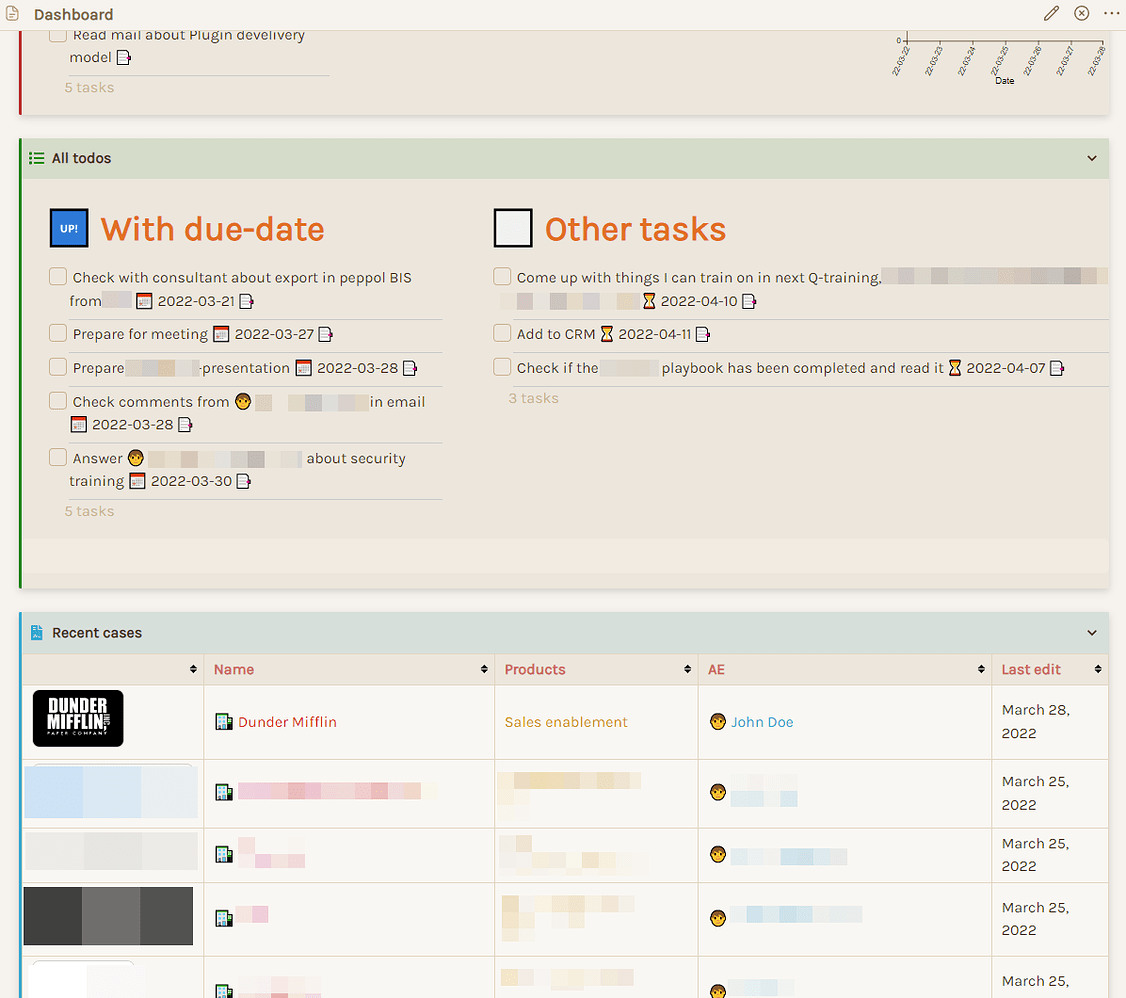Click the UP! badge next to With due-date
Viewport: 1126px width, 998px height.
(x=68, y=228)
